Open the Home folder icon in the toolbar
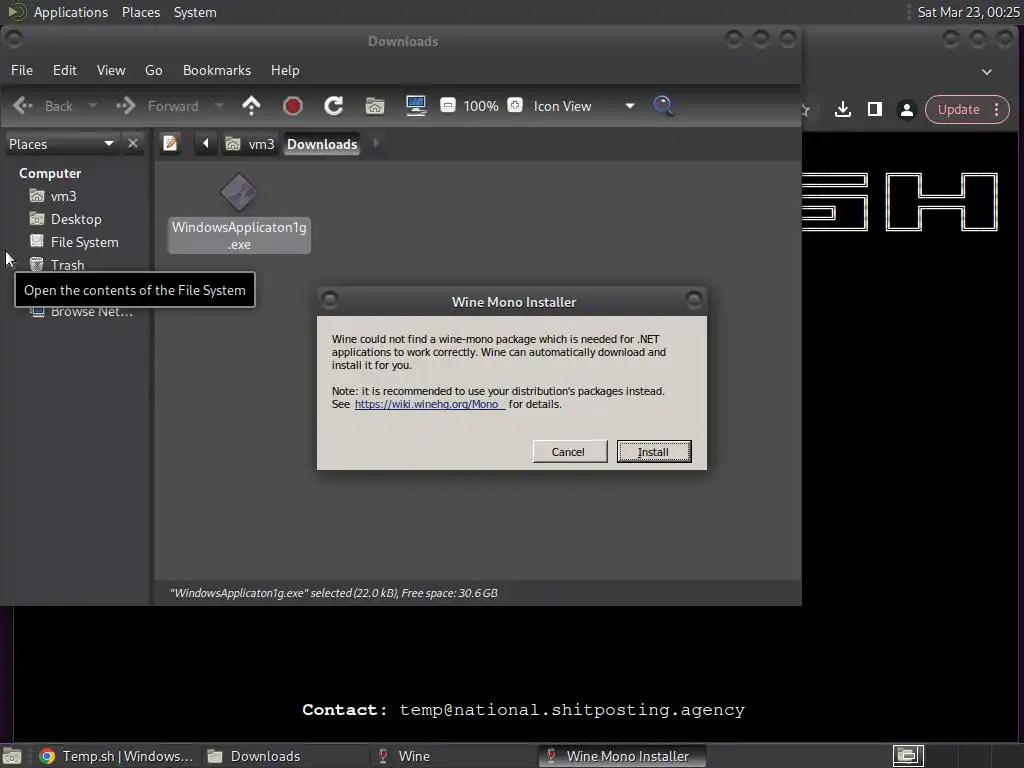Viewport: 1024px width, 768px height. [x=375, y=106]
